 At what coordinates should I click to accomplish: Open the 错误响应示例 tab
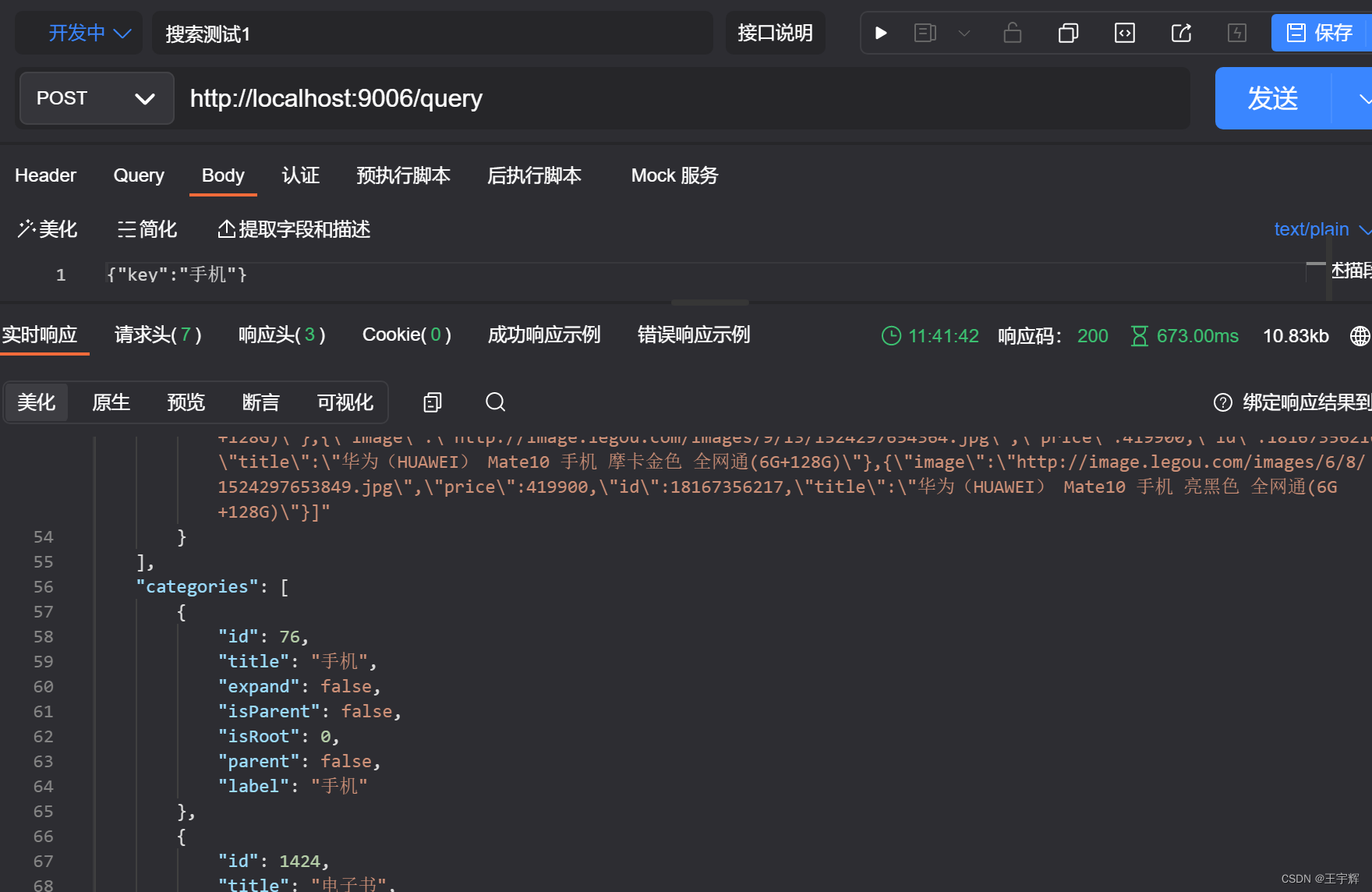pos(694,335)
